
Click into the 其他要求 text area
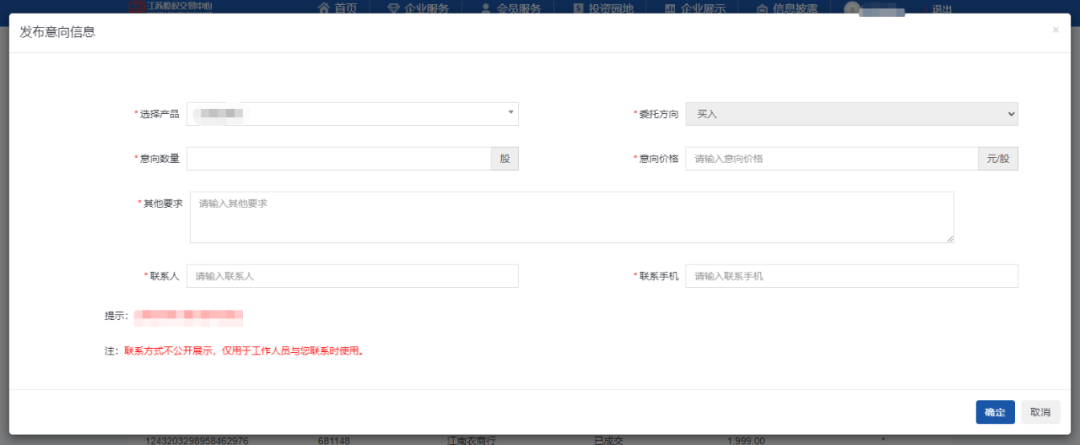pyautogui.click(x=570, y=217)
